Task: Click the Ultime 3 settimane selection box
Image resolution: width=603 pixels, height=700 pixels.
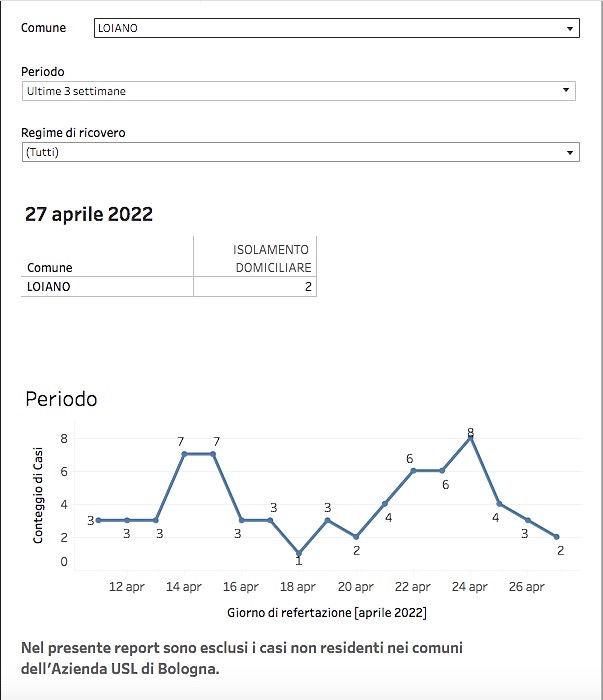Action: pos(299,91)
